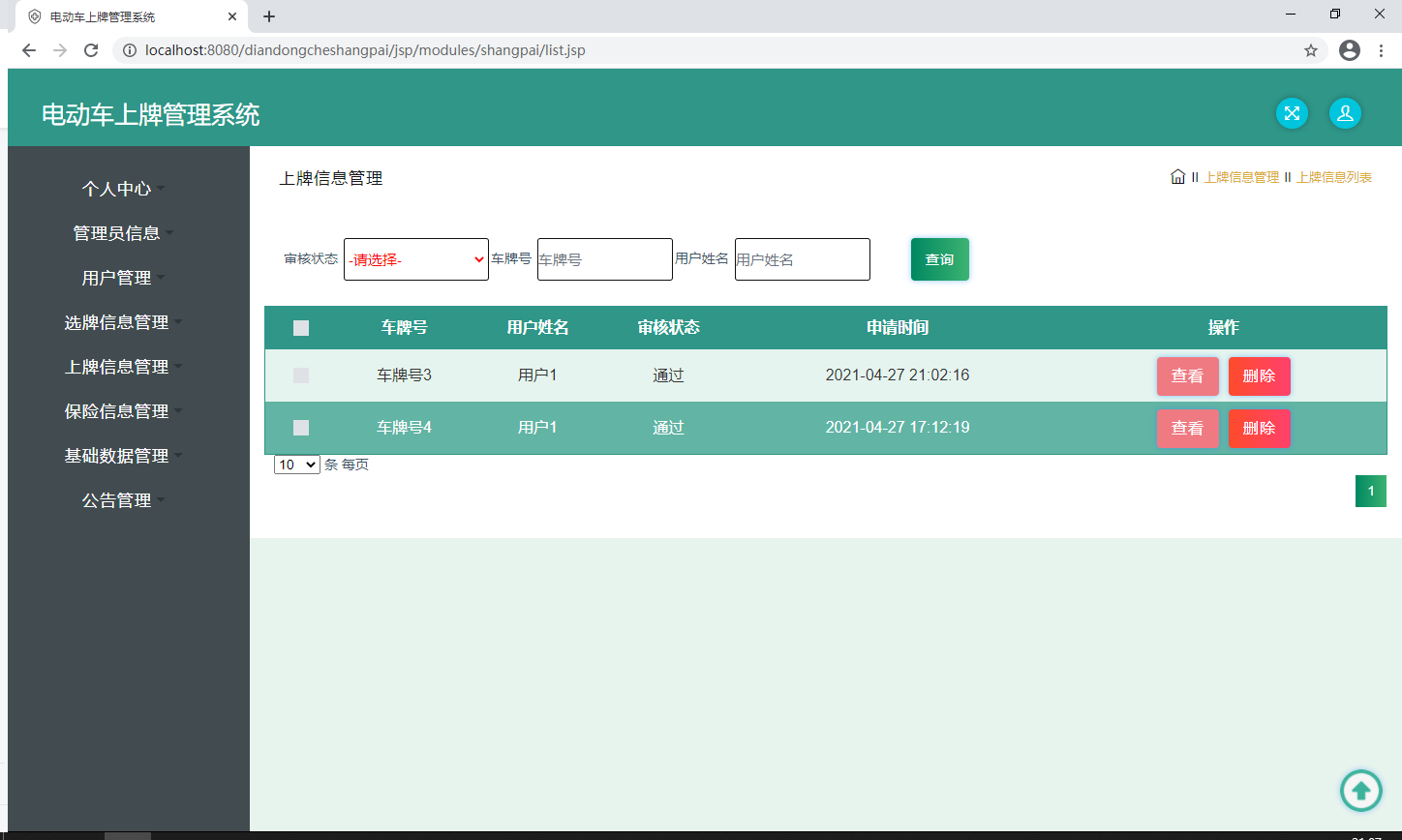
Task: Click 通过 status in row 车牌号4
Action: (x=668, y=428)
